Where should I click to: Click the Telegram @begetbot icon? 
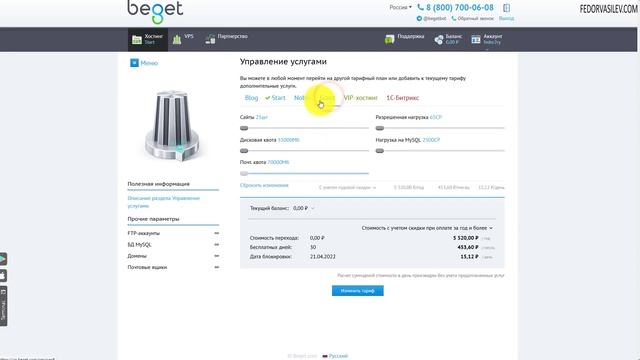click(419, 18)
